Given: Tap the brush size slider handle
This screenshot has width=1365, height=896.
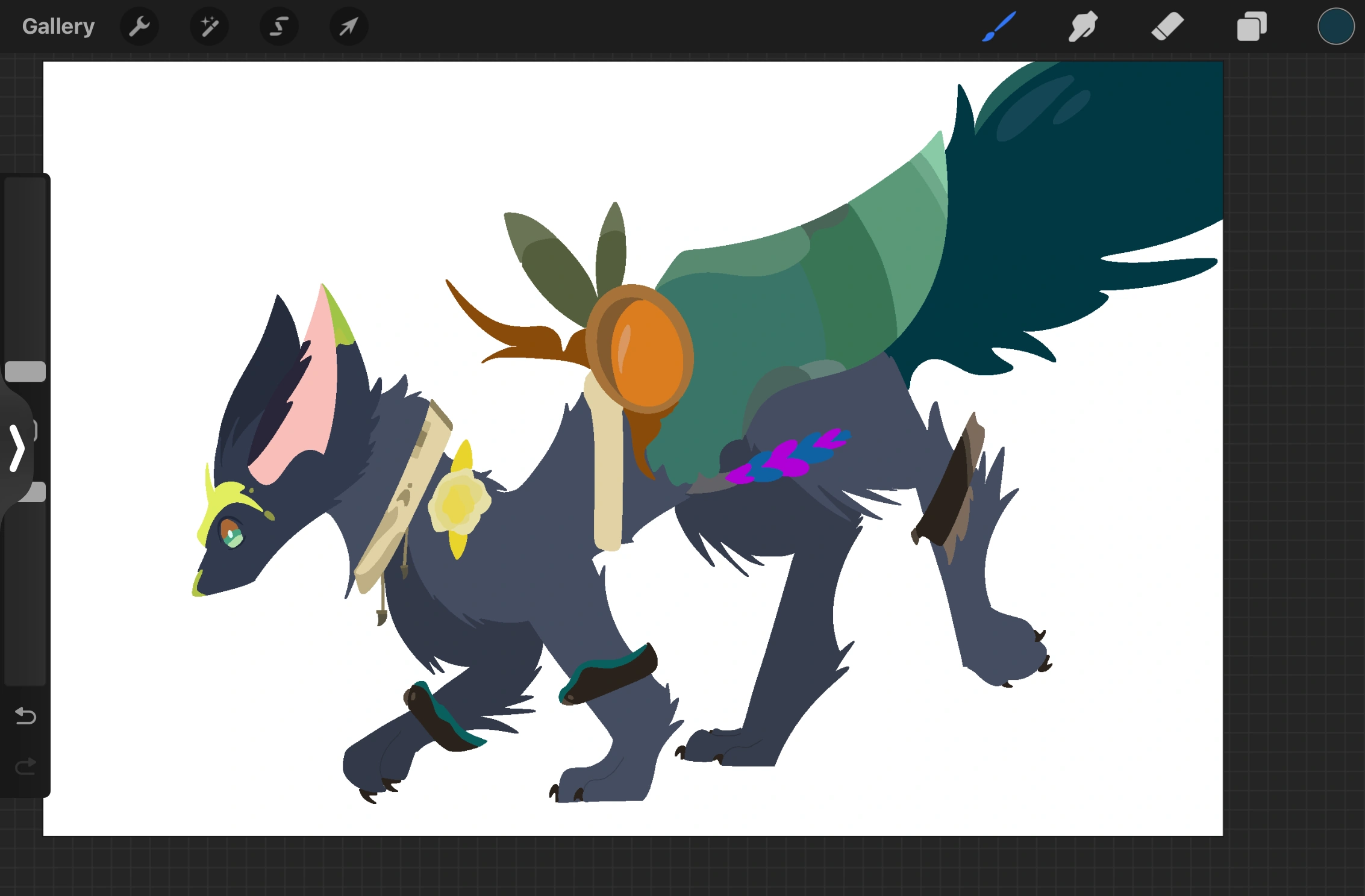Looking at the screenshot, I should point(25,370).
